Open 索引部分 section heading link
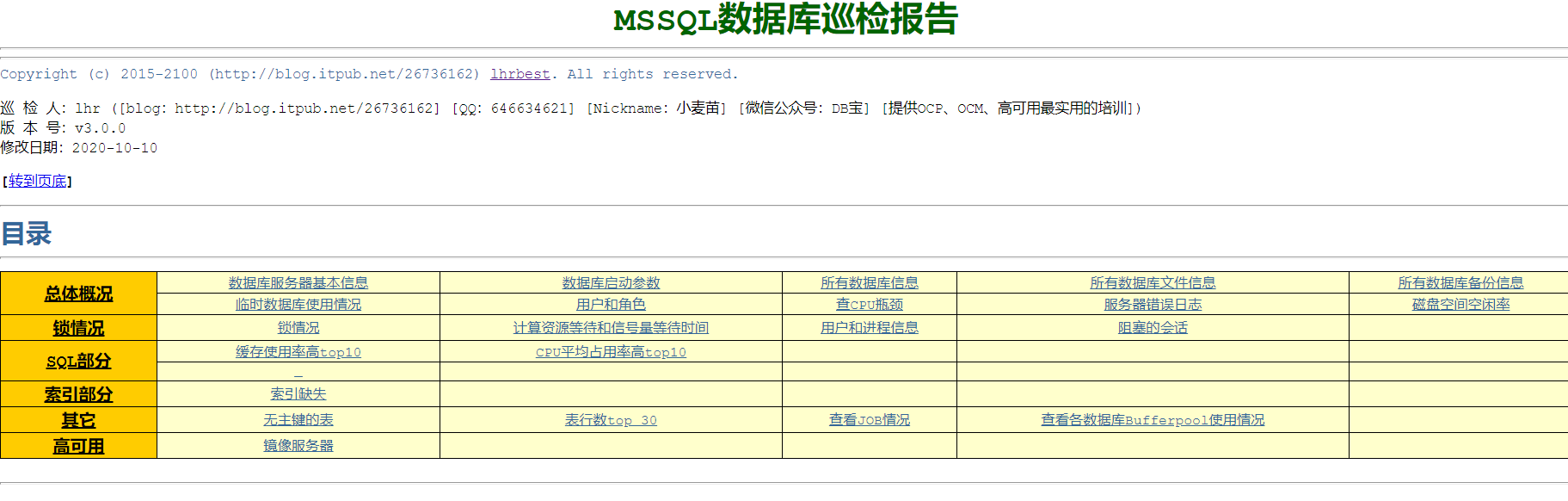Image resolution: width=1568 pixels, height=501 pixels. [78, 394]
